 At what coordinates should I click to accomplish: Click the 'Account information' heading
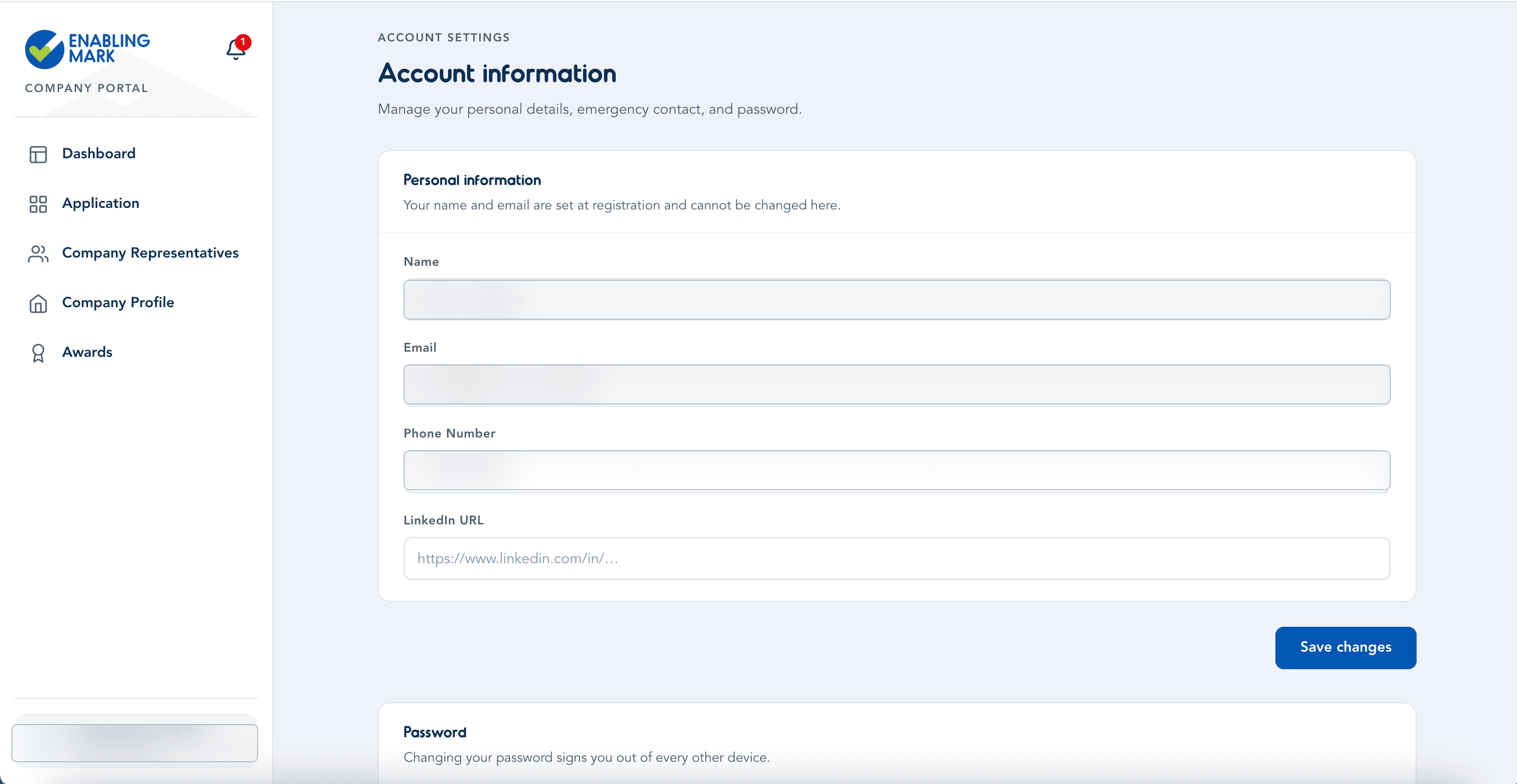pos(497,73)
